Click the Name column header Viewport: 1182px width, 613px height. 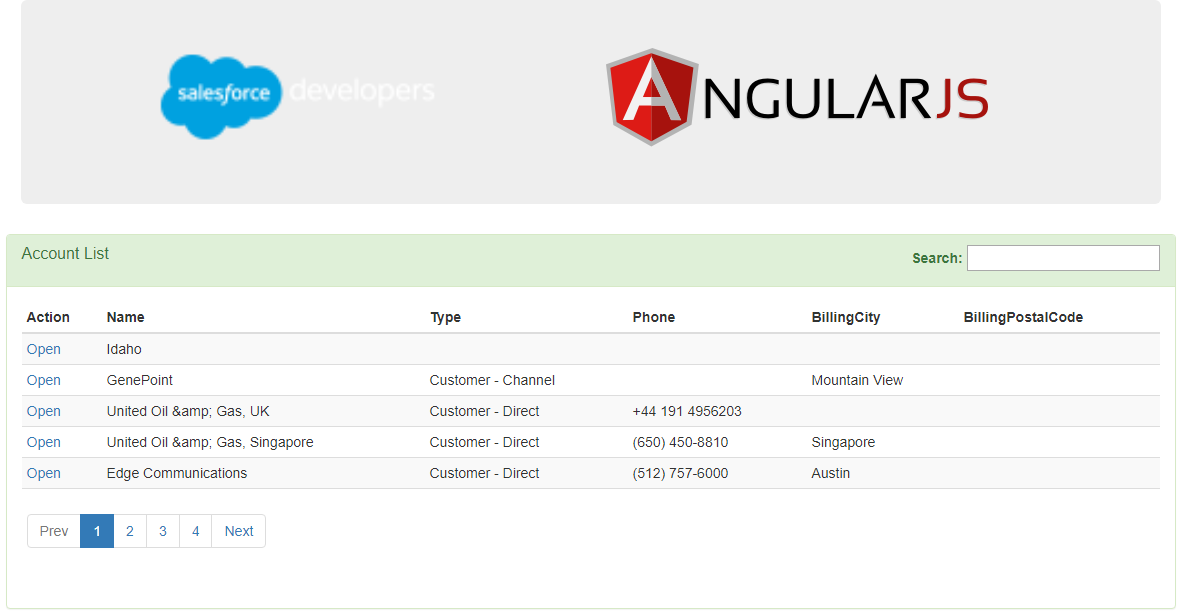click(x=125, y=317)
